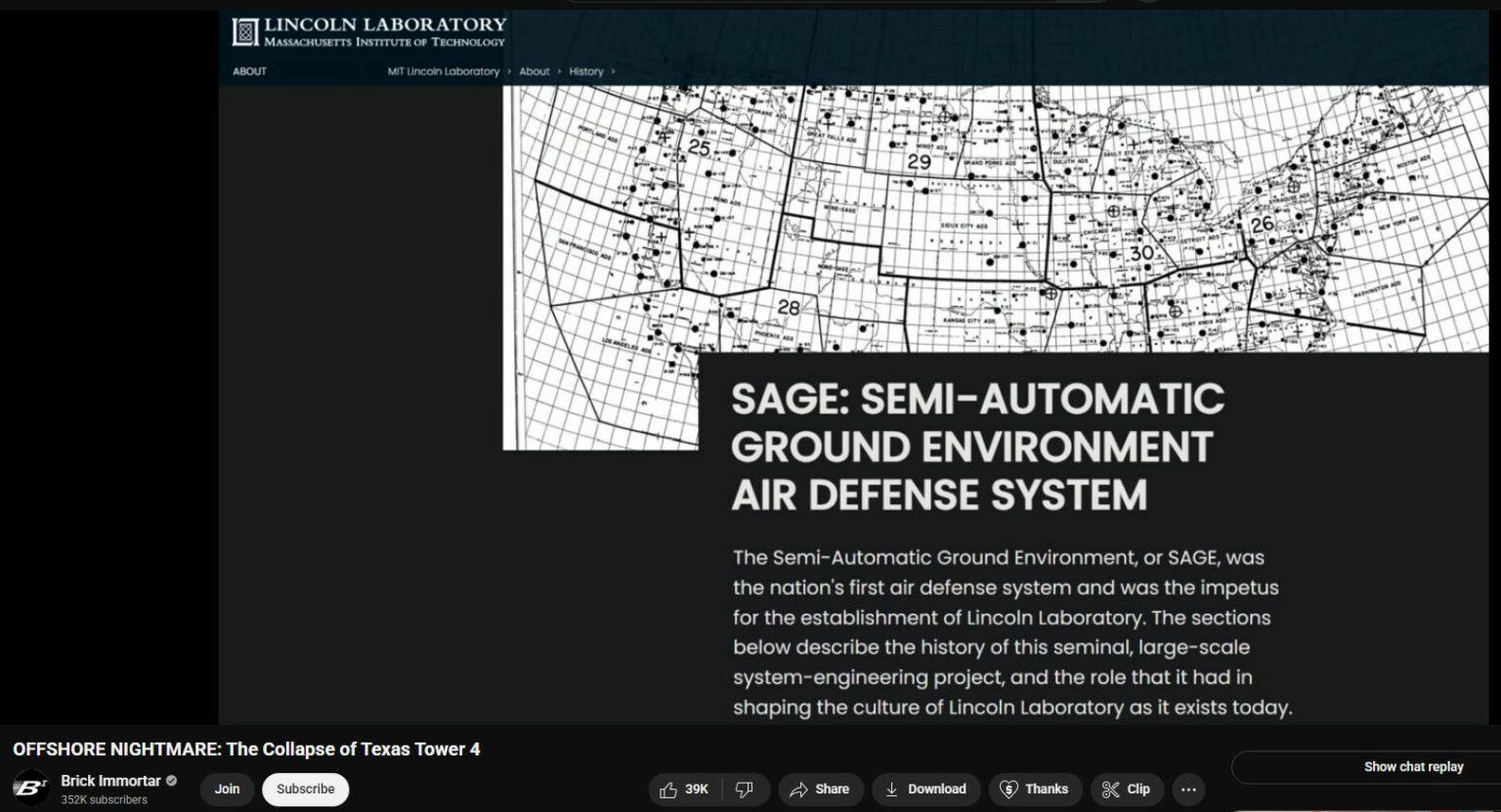Subscribe to Brick Immortar

click(305, 789)
